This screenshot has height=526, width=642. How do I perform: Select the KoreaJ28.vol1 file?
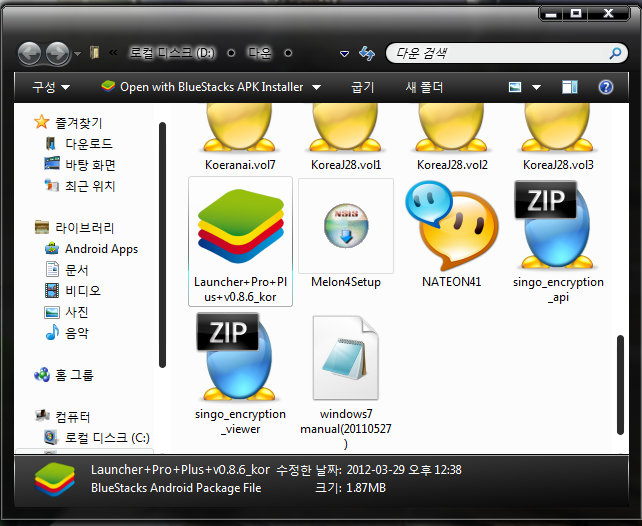point(346,138)
